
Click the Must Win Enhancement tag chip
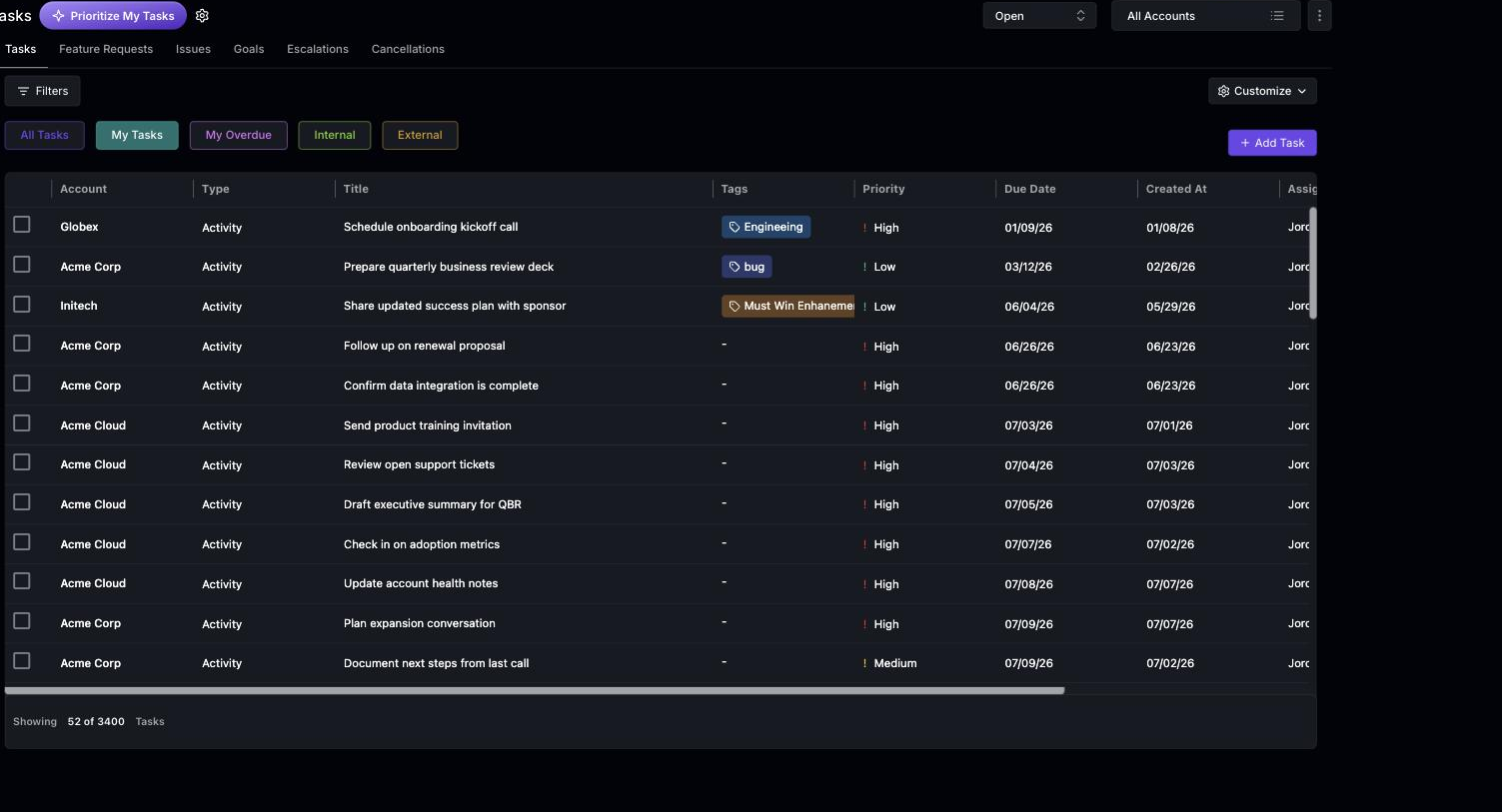788,306
